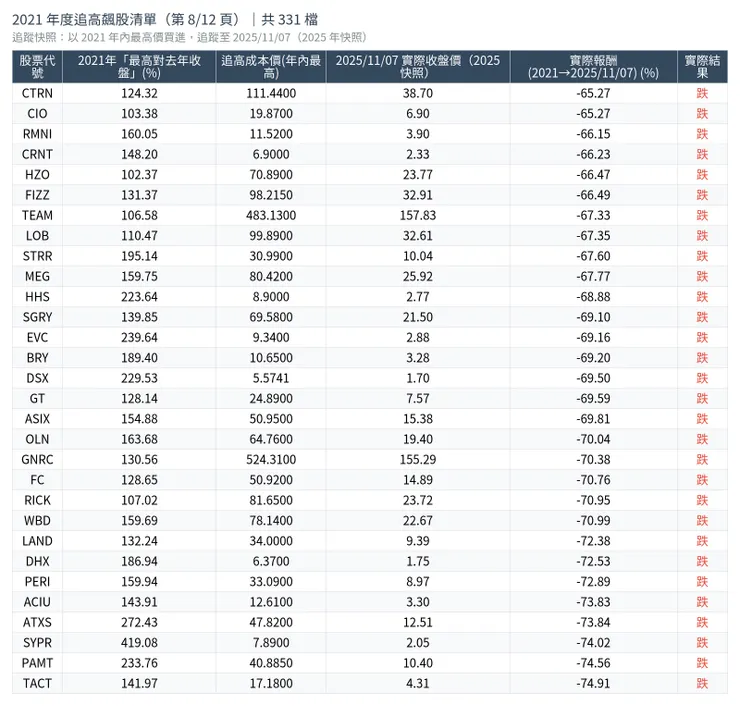The image size is (740, 706).
Task: Select ticker CIO
Action: pos(37,114)
